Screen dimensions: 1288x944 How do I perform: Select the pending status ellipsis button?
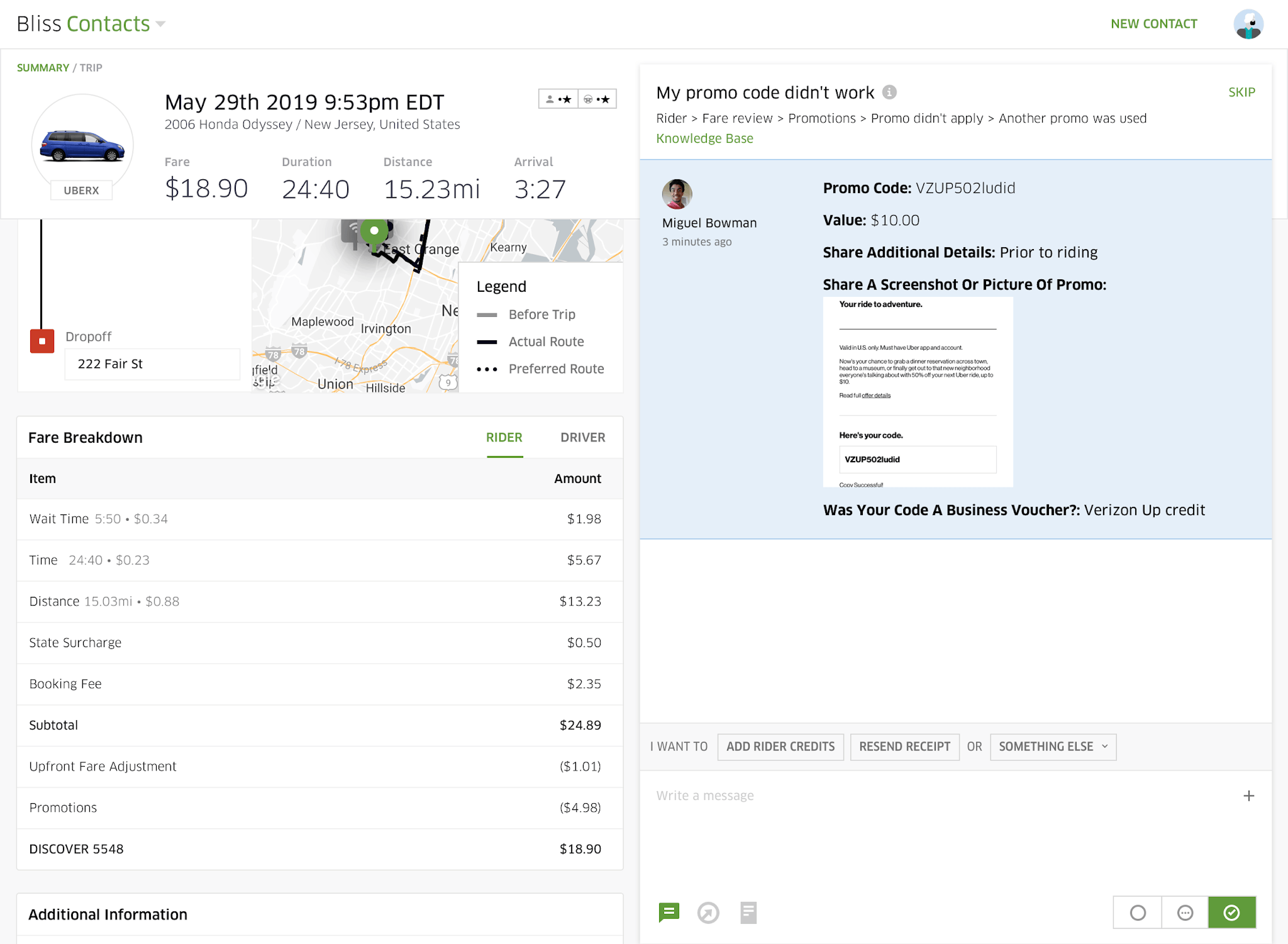[1185, 913]
